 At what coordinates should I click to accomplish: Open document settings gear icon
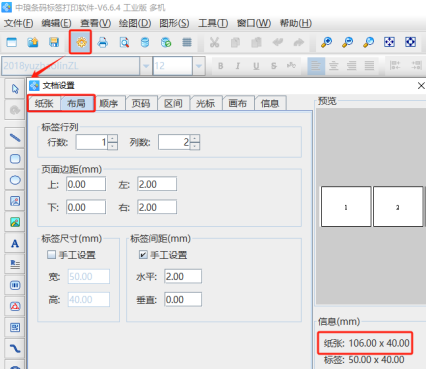point(81,42)
